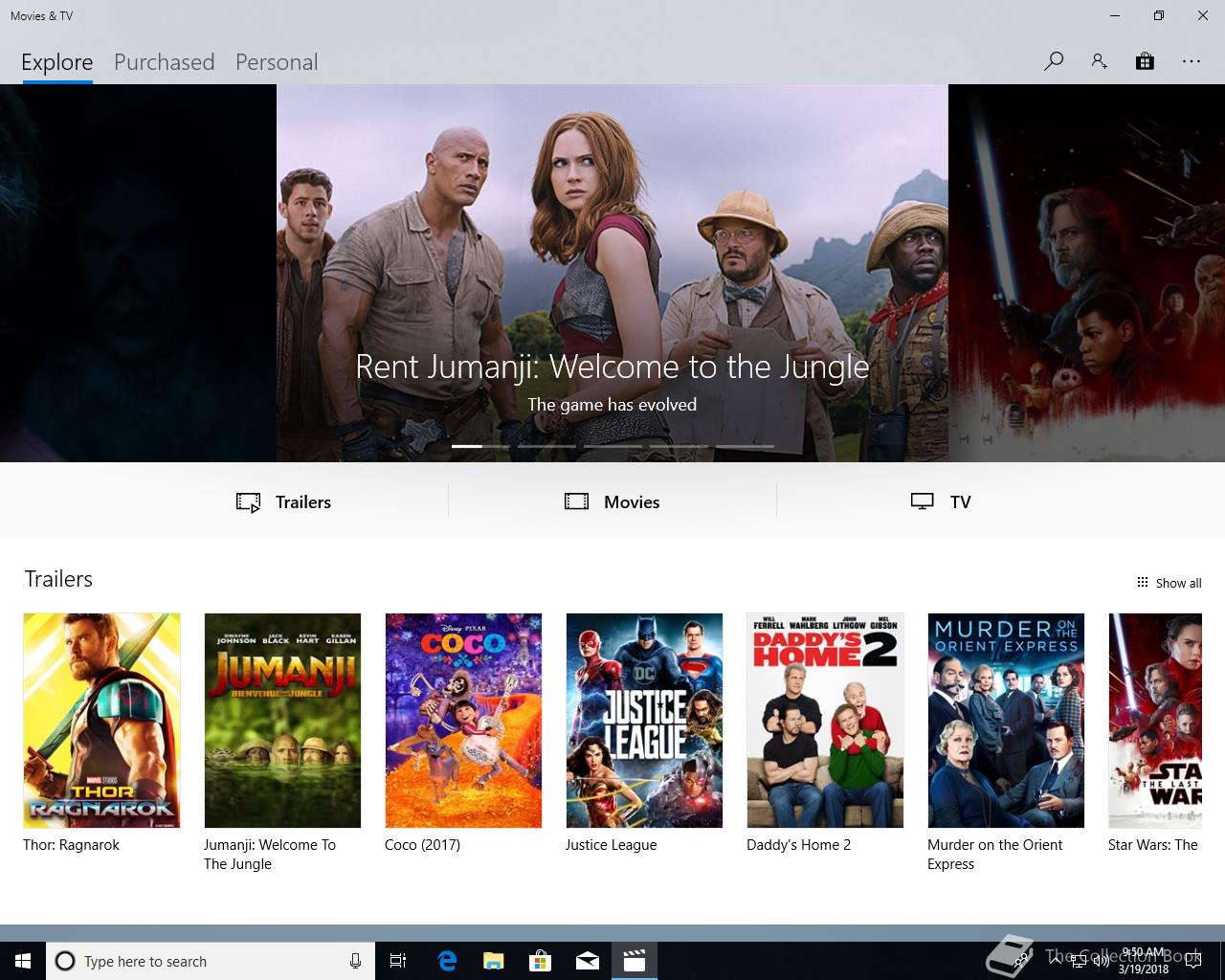Open the more options ellipsis menu
Image resolution: width=1225 pixels, height=980 pixels.
coord(1191,61)
